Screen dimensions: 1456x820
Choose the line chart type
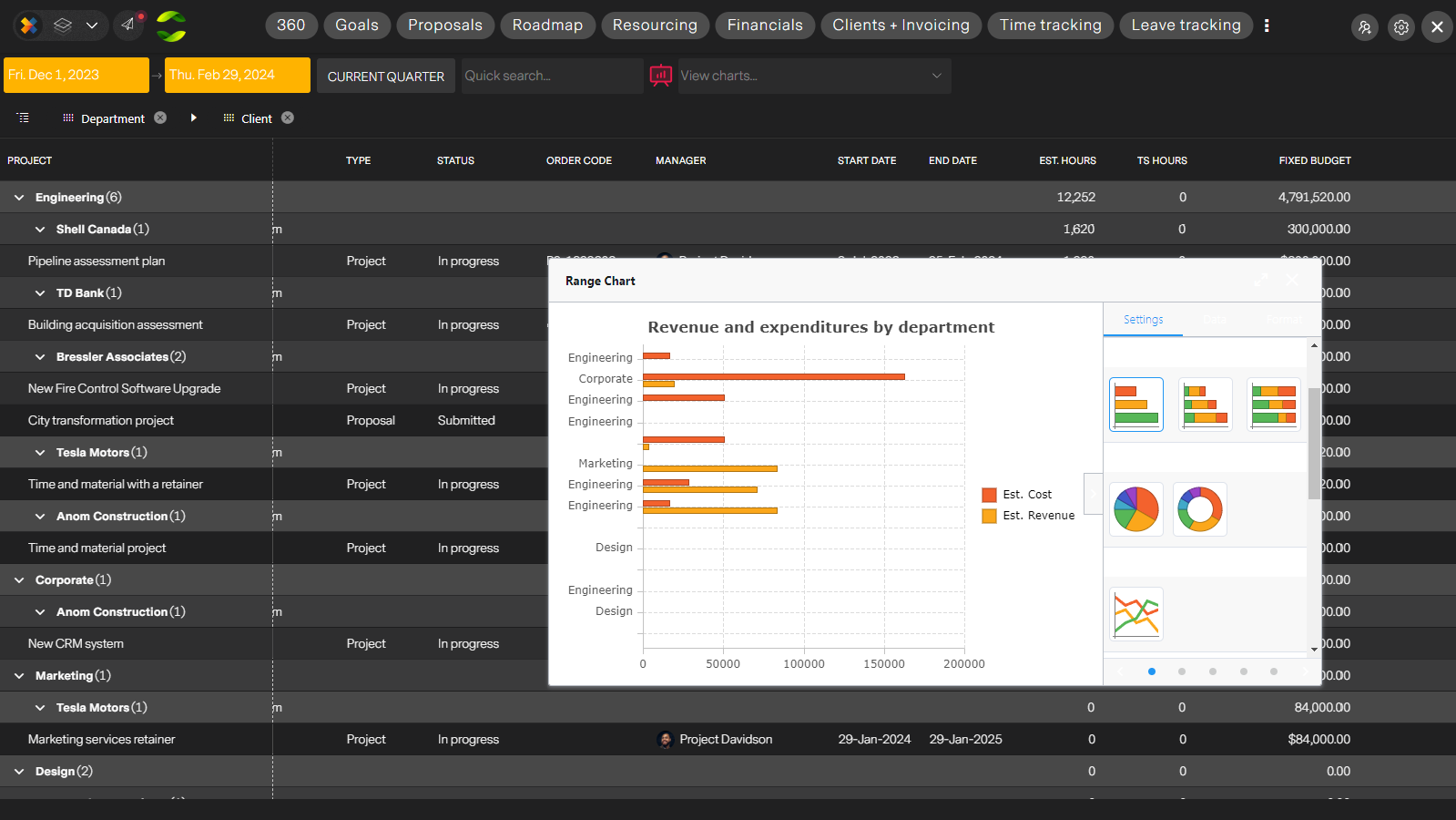pos(1136,614)
